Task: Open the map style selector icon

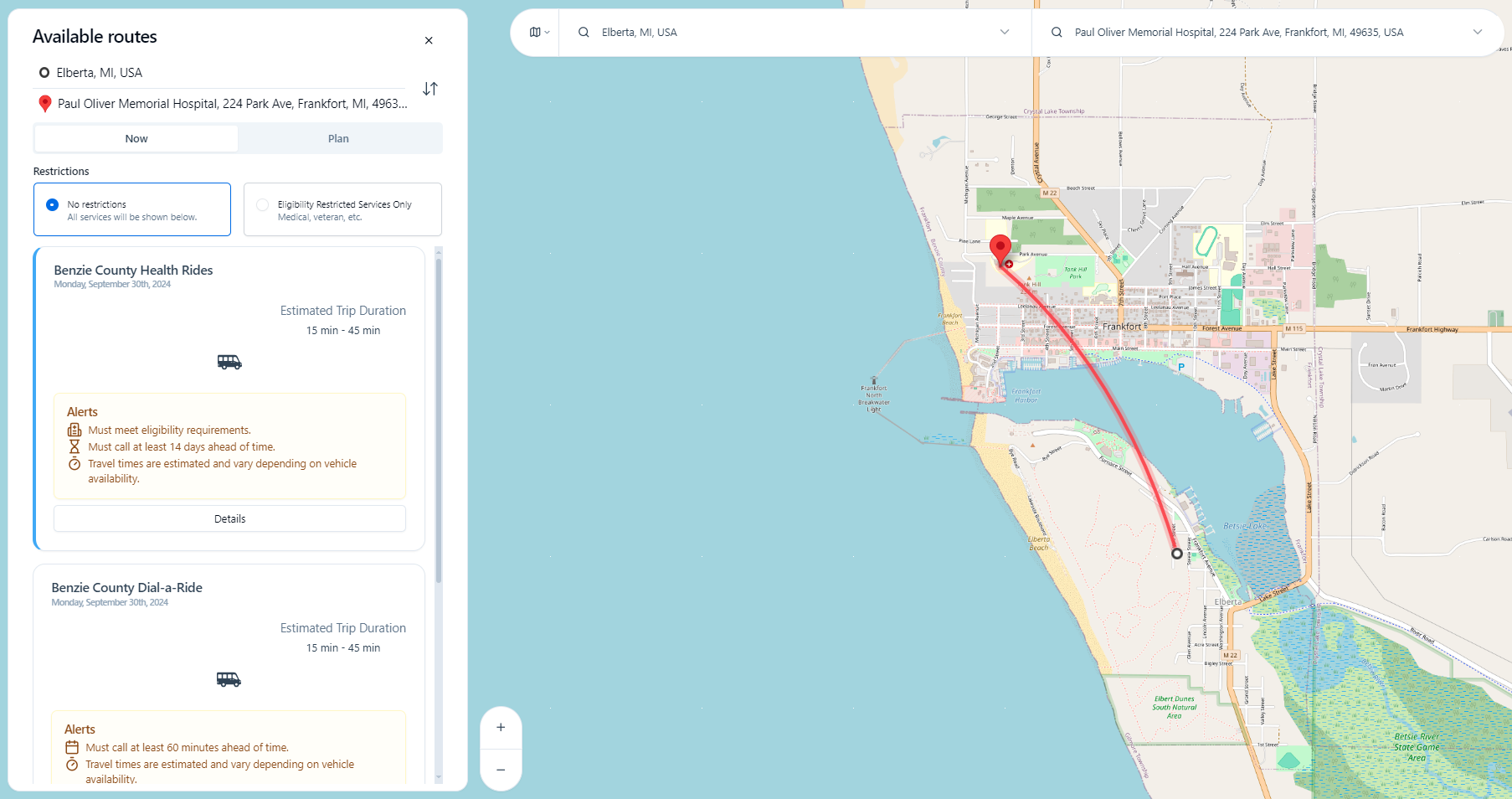Action: coord(533,33)
